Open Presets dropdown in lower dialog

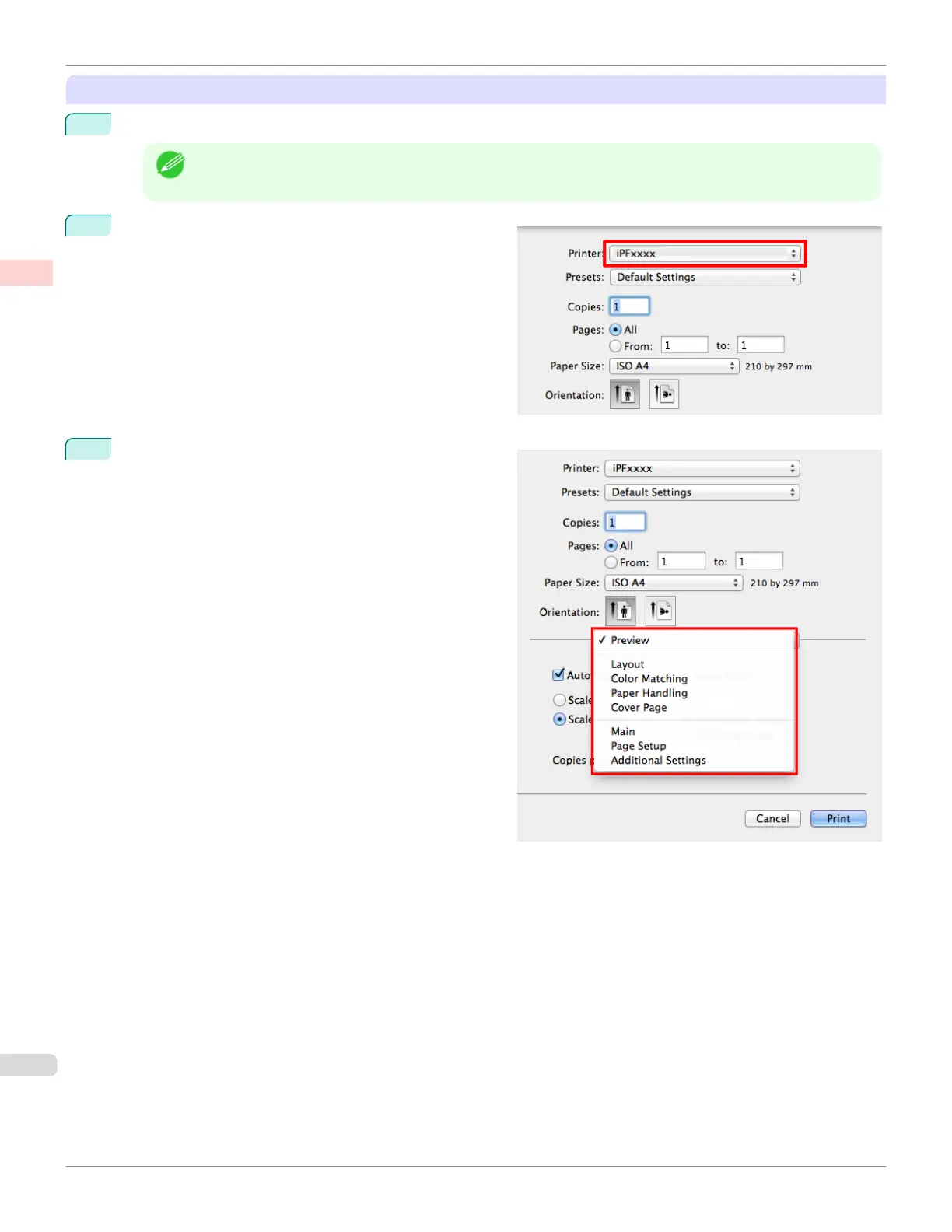pyautogui.click(x=702, y=492)
